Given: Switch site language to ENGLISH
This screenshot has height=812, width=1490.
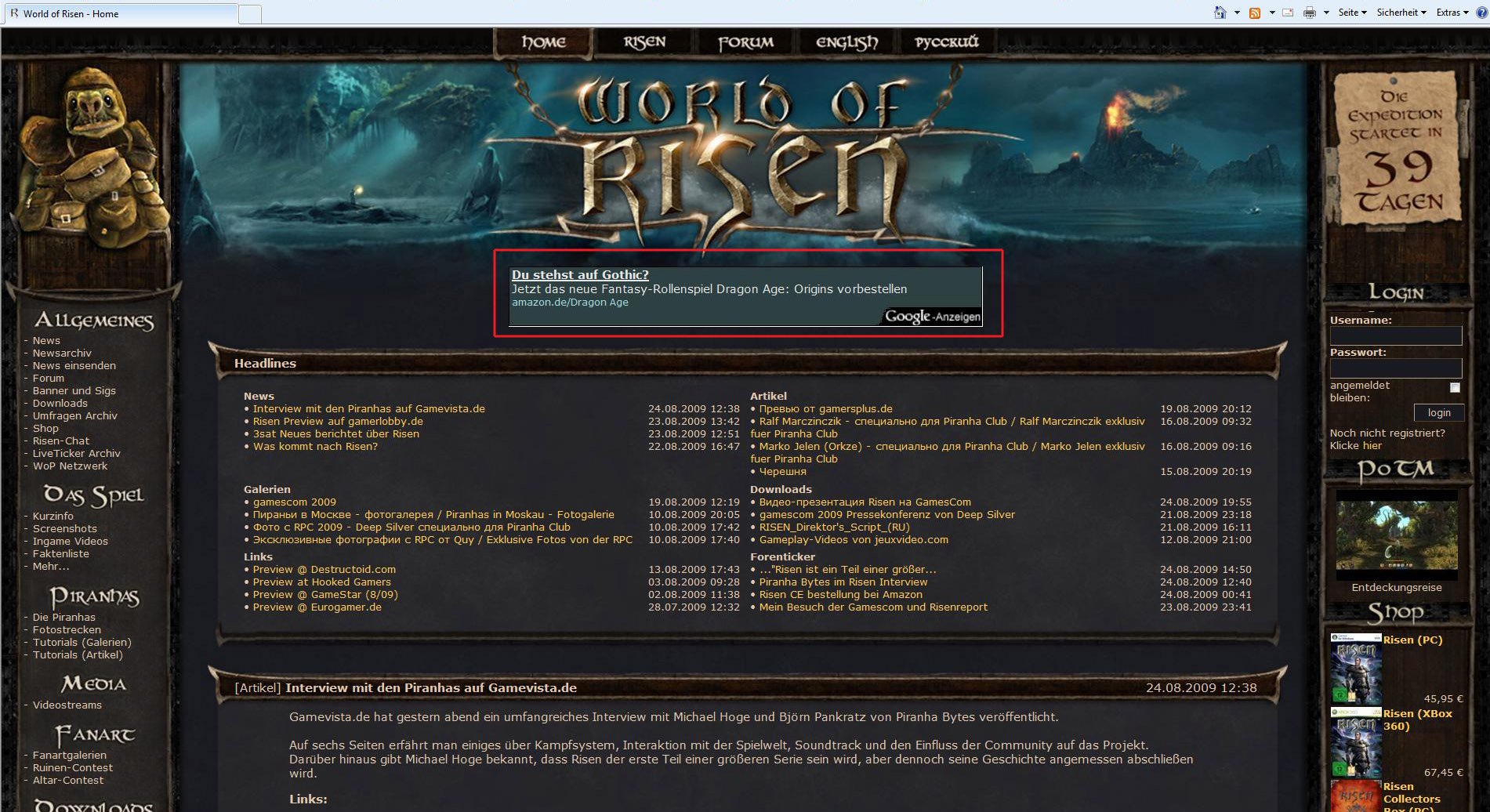Looking at the screenshot, I should (x=847, y=42).
